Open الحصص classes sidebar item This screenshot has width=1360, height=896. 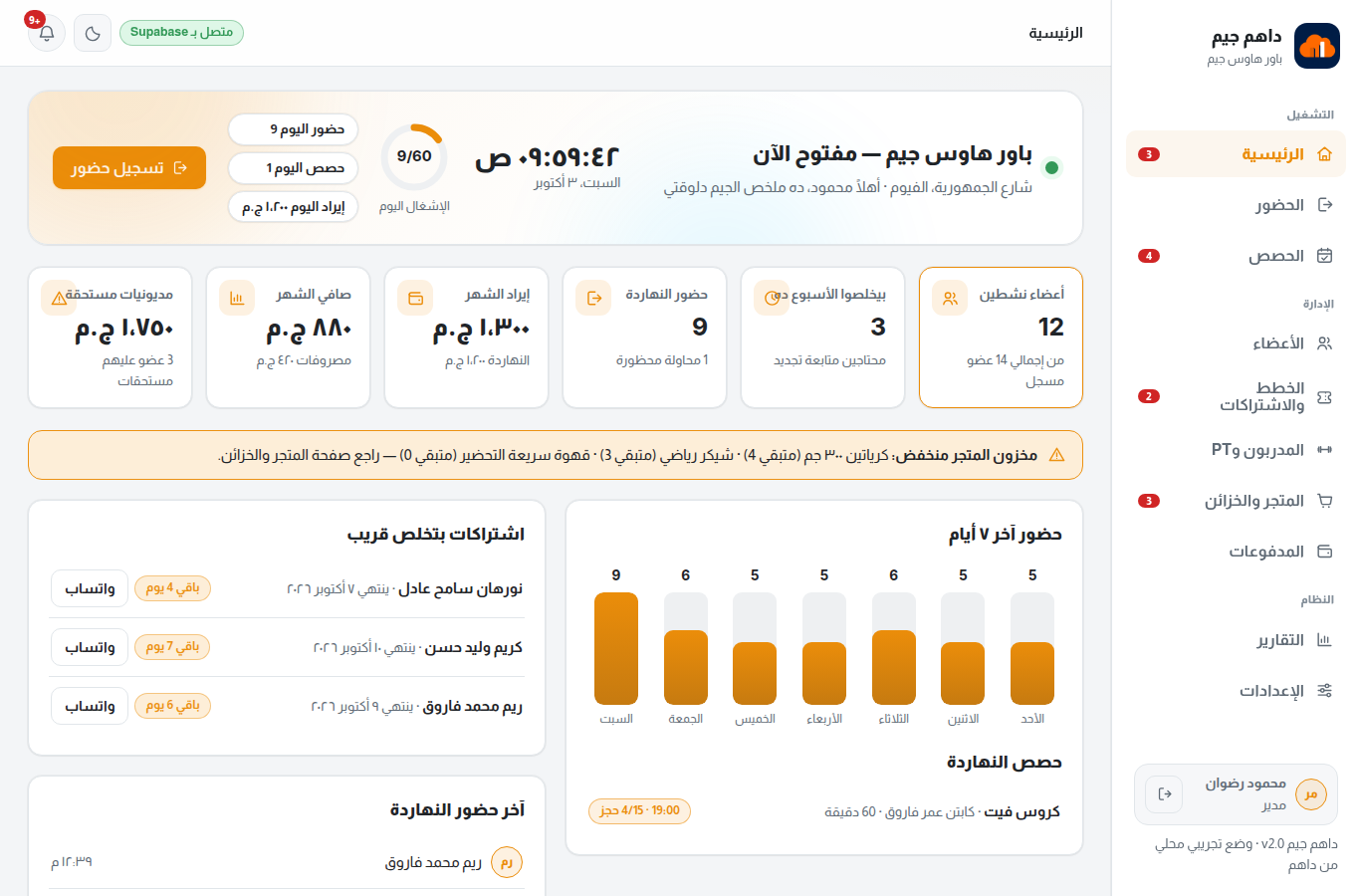click(x=1236, y=256)
